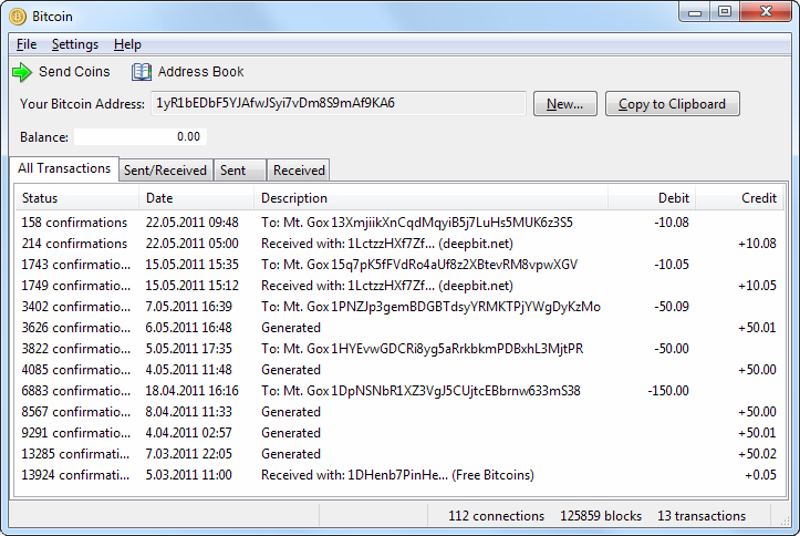Click the 112 connections status bar entry
800x536 pixels.
tap(496, 516)
